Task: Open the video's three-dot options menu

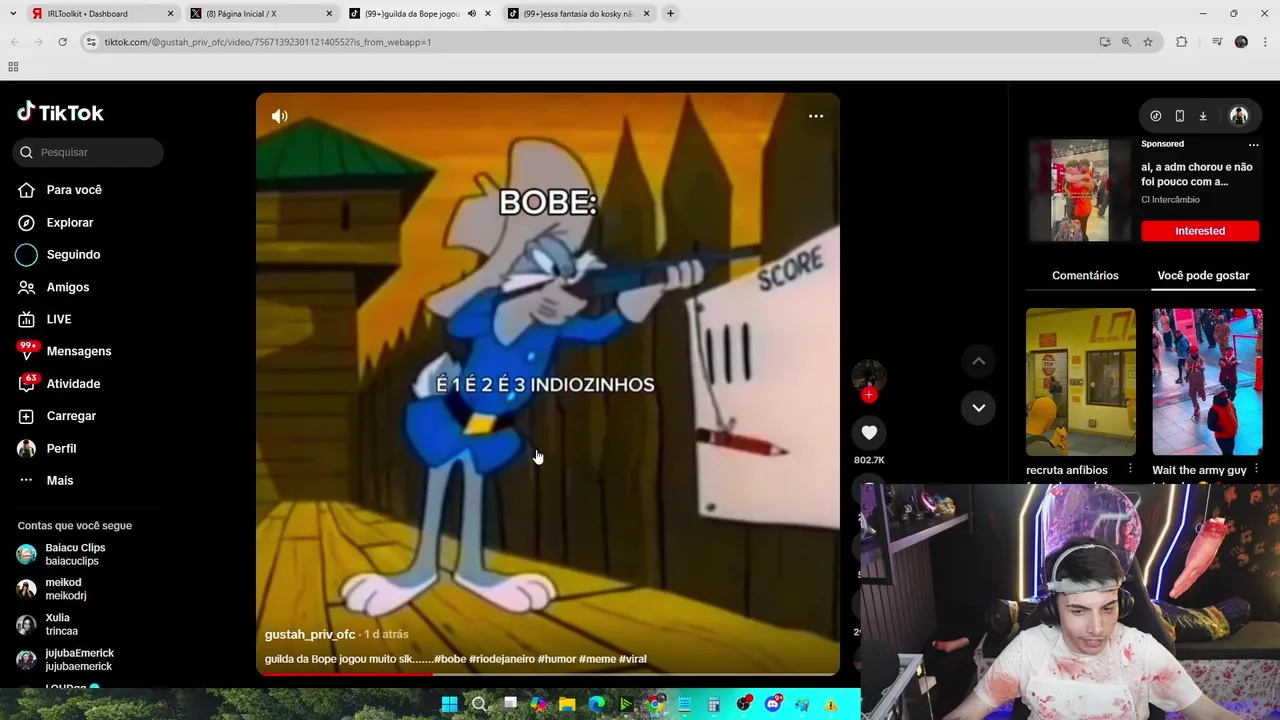Action: click(816, 116)
